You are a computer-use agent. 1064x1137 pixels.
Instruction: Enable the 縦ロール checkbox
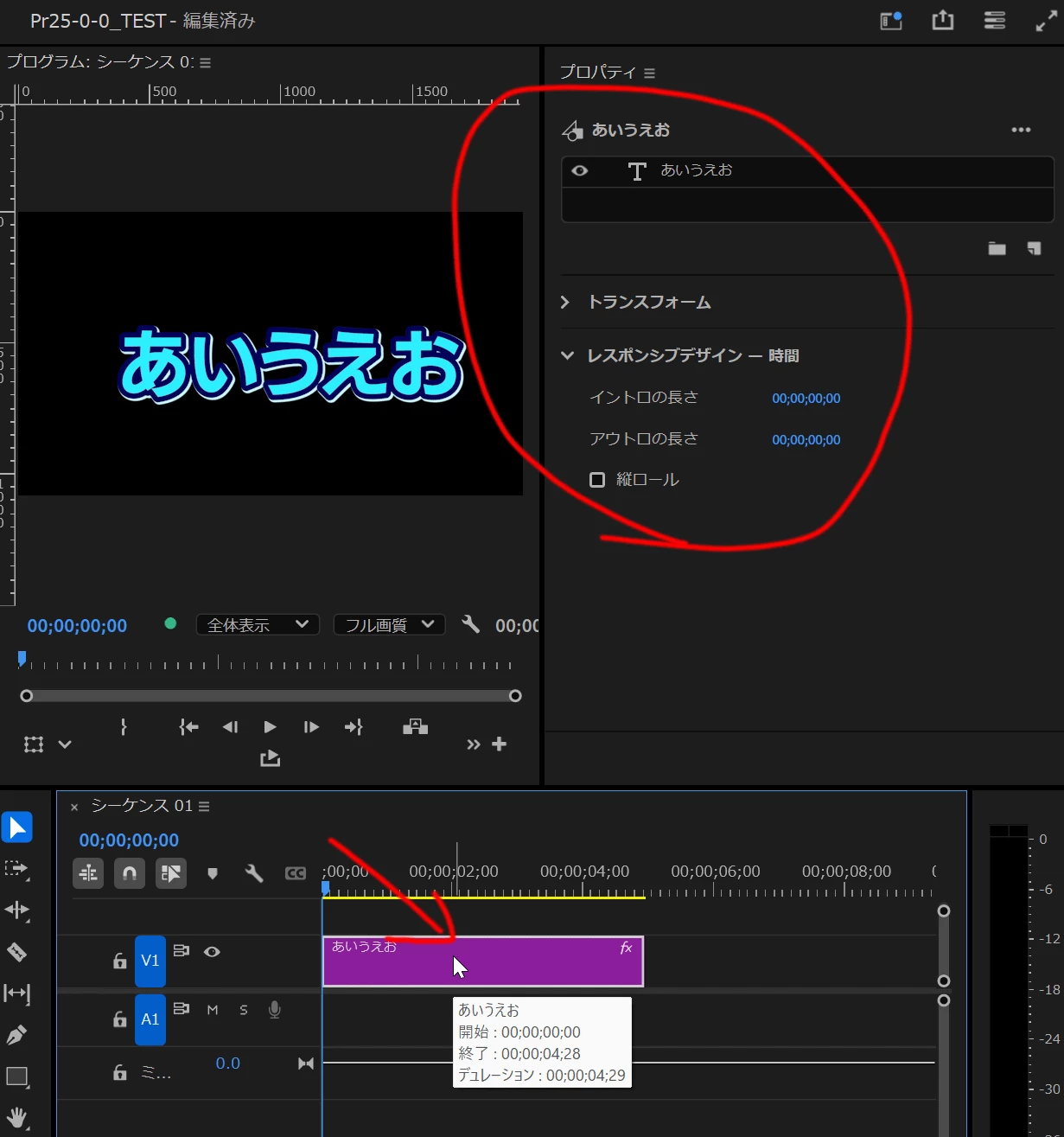tap(597, 479)
